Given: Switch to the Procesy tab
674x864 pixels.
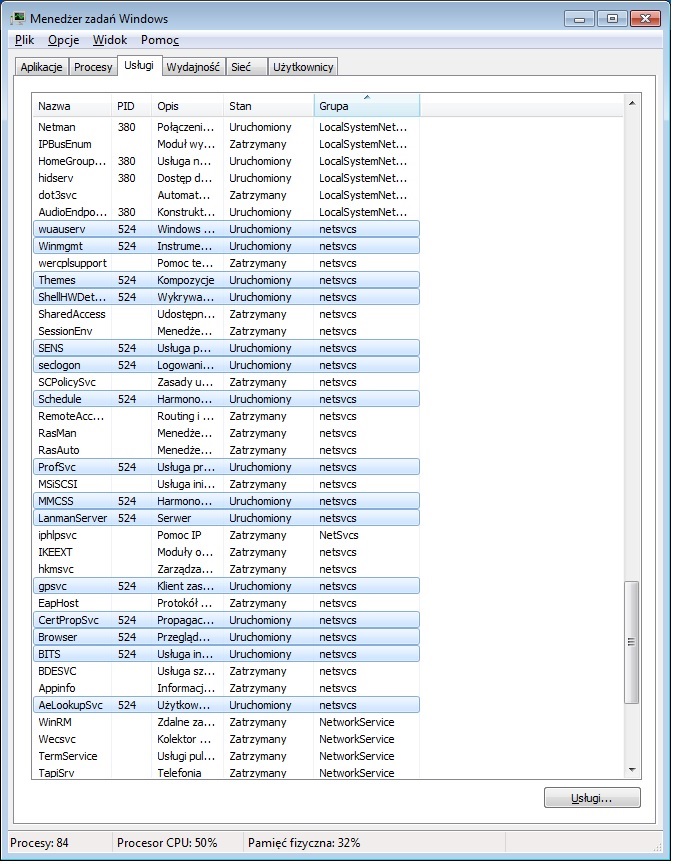Looking at the screenshot, I should [93, 67].
